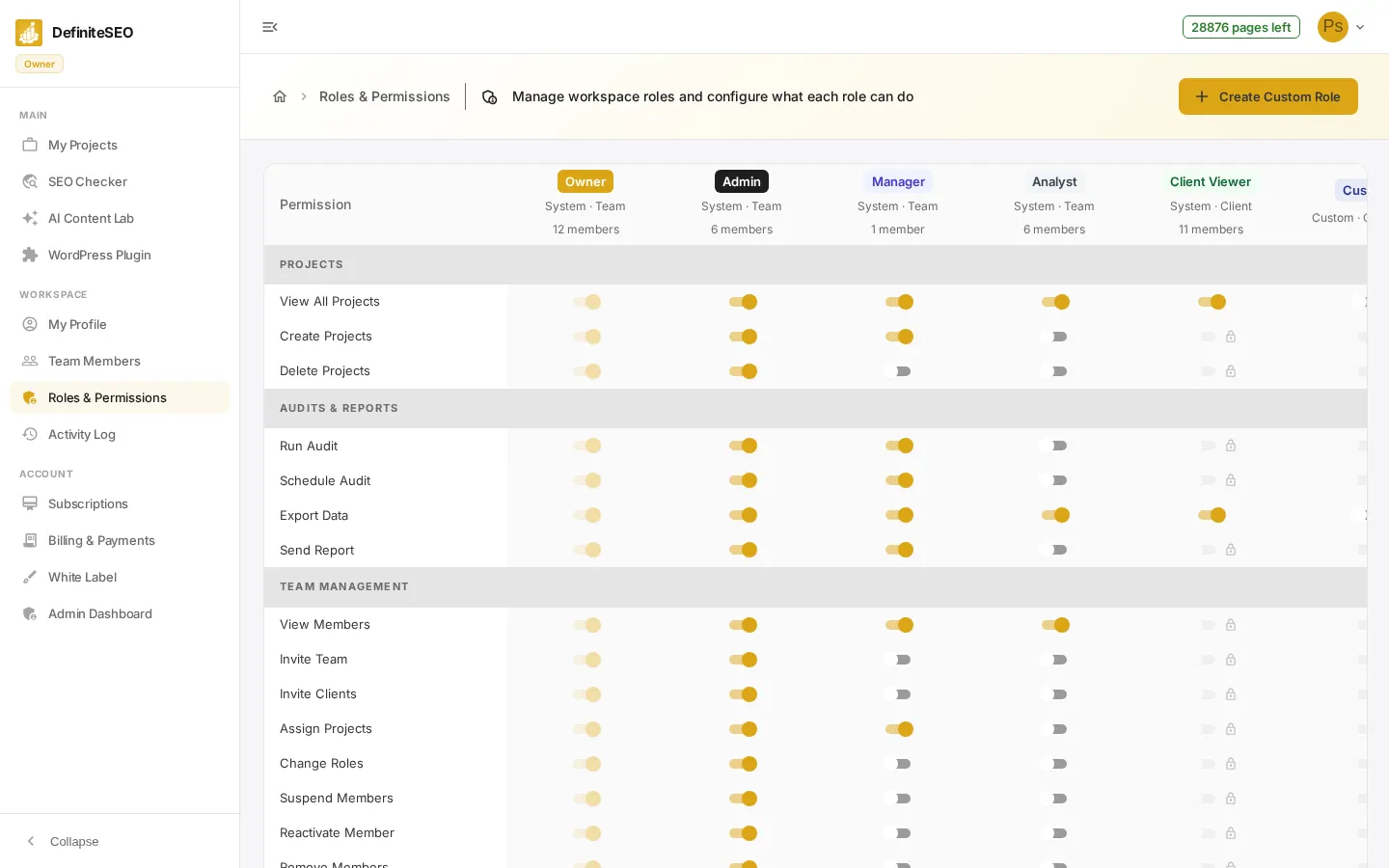Click the lock icon for Client Viewer Delete Projects
The height and width of the screenshot is (868, 1389).
(1231, 371)
